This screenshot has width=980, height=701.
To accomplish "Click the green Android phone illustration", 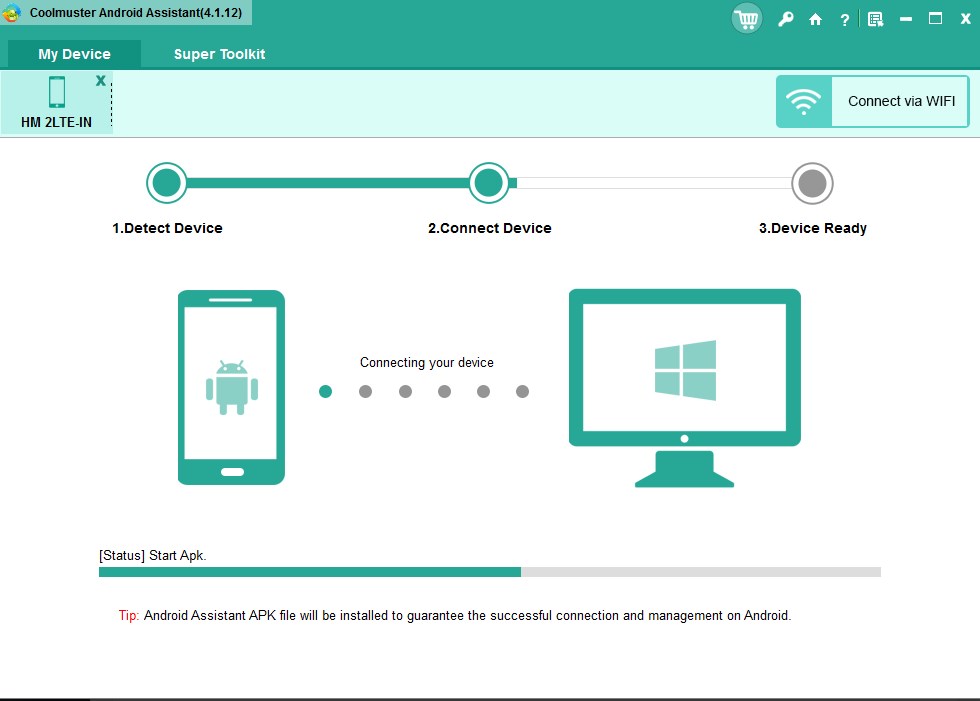I will (231, 386).
